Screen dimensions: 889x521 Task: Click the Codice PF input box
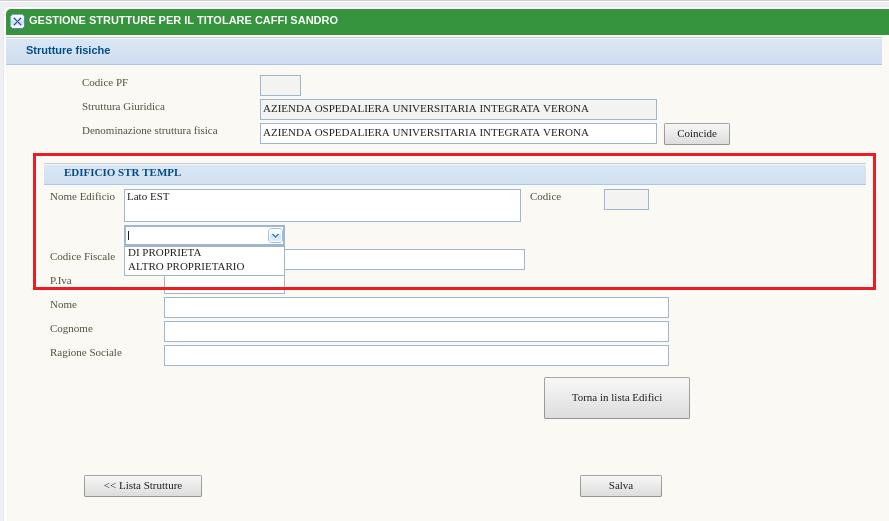pyautogui.click(x=280, y=86)
